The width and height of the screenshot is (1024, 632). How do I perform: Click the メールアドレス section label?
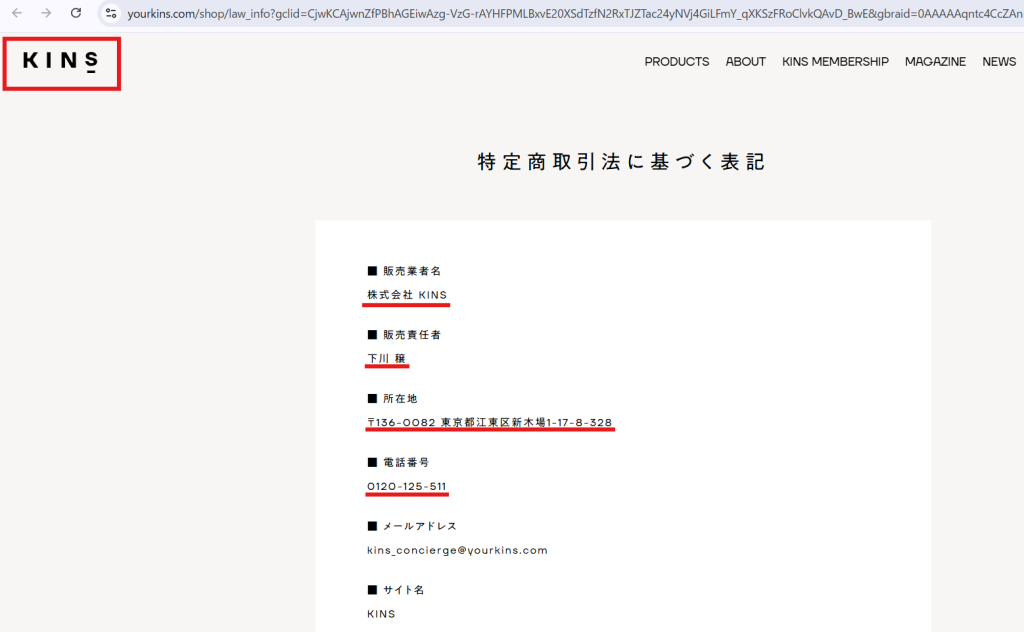click(413, 525)
